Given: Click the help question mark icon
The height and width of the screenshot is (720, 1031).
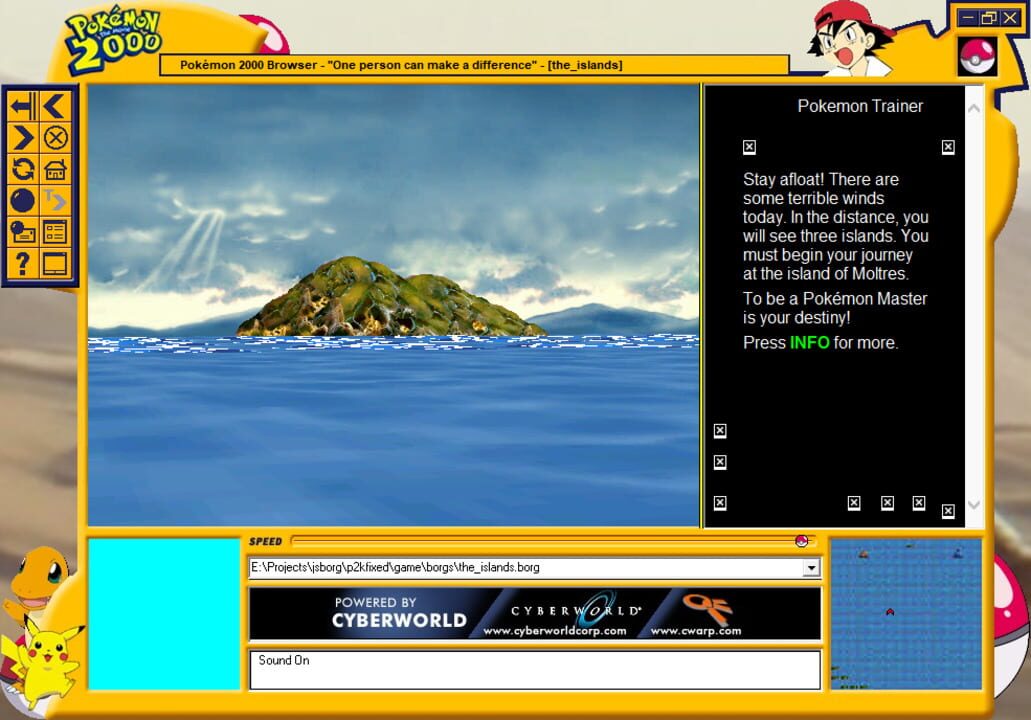Looking at the screenshot, I should 25,263.
